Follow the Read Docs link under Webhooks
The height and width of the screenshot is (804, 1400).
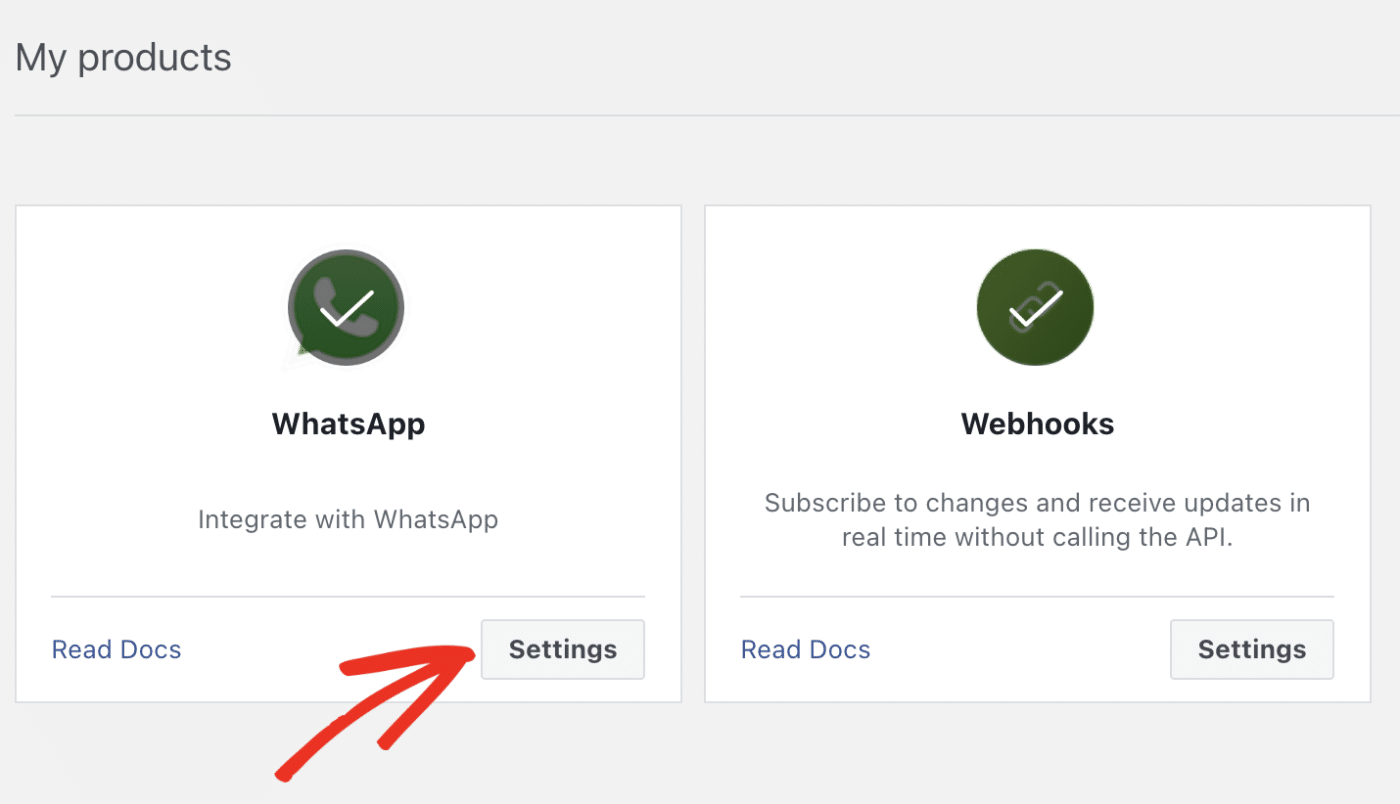click(805, 649)
